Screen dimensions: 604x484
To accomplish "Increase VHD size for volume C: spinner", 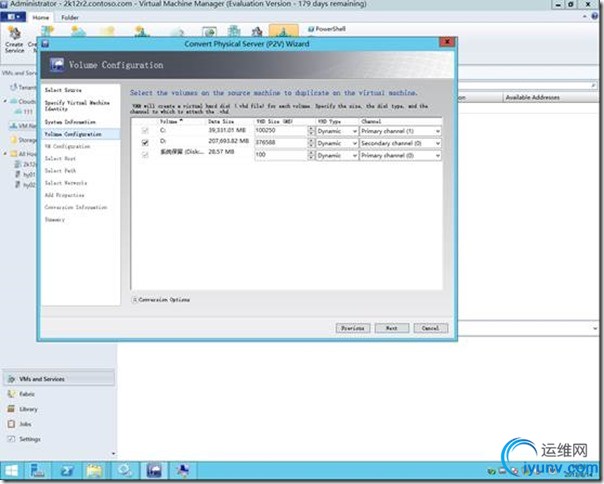I will coord(311,129).
